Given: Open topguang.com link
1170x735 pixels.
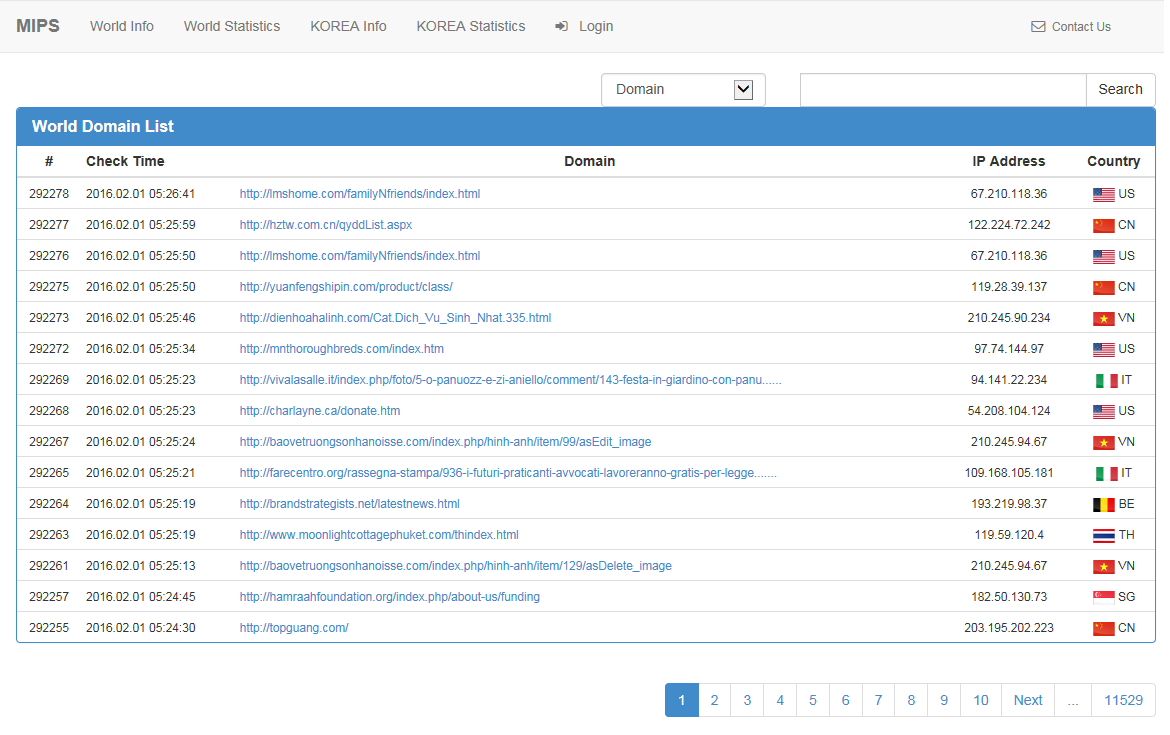Looking at the screenshot, I should pos(294,628).
